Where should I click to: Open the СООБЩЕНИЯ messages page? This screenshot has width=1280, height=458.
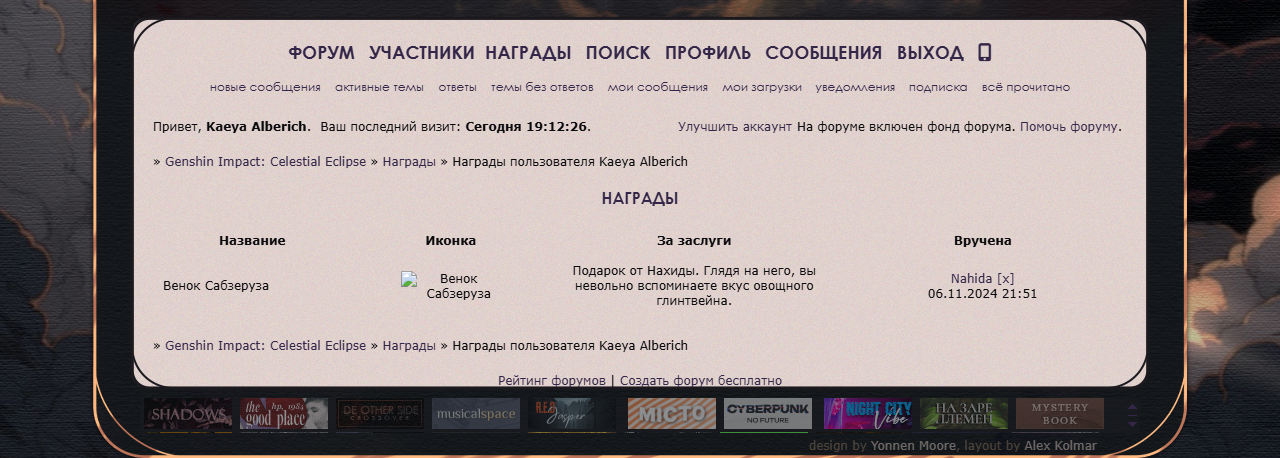pos(824,53)
